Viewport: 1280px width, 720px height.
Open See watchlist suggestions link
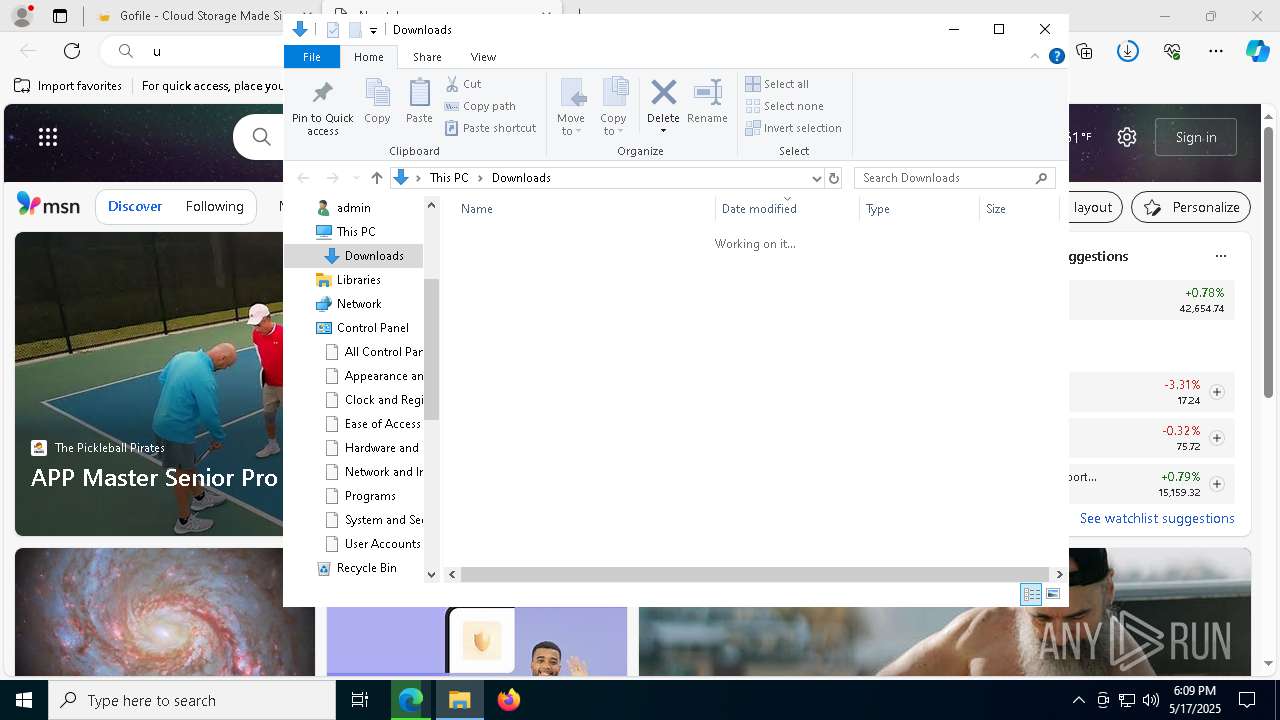tap(1157, 518)
